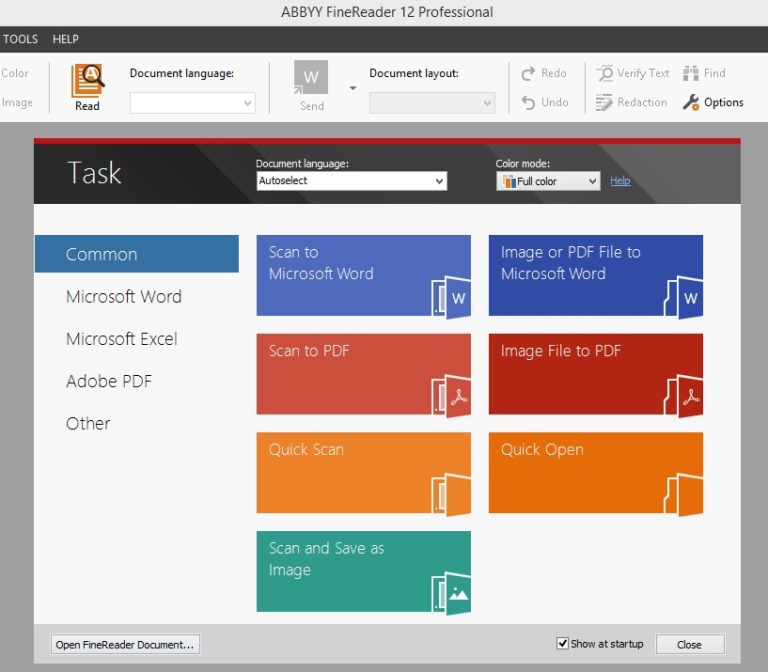This screenshot has width=768, height=672.
Task: Open the HELP menu
Action: 66,39
